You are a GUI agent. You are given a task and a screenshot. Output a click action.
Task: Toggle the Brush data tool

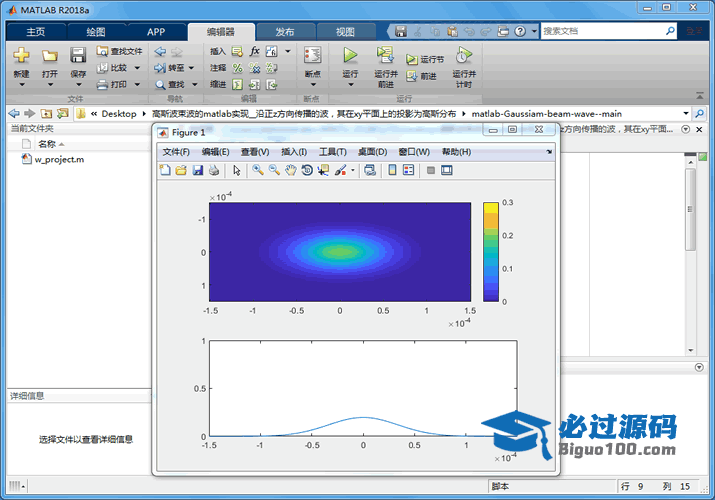340,170
